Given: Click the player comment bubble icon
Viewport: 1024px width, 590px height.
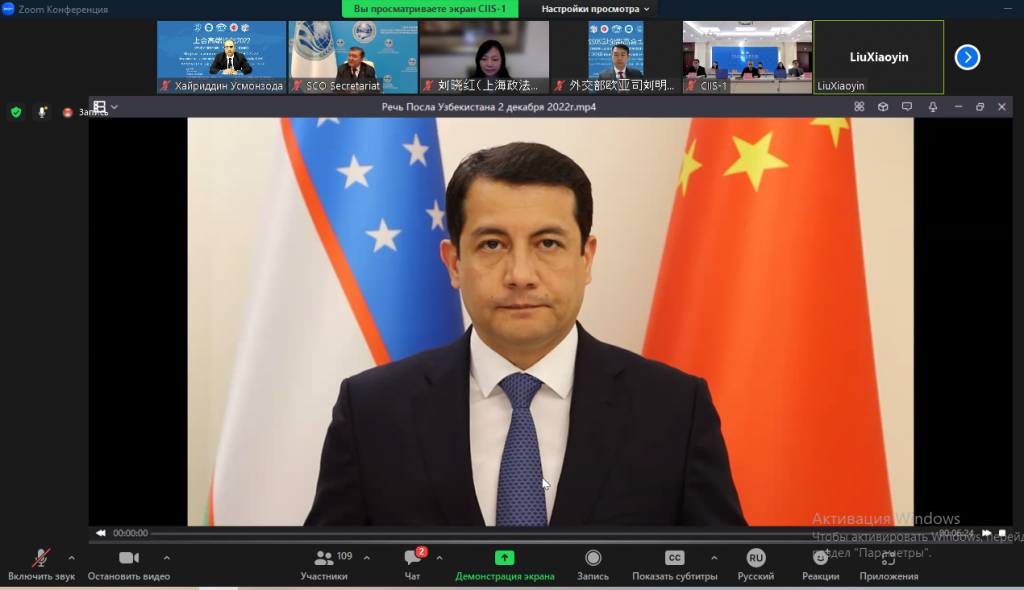Looking at the screenshot, I should pos(907,107).
